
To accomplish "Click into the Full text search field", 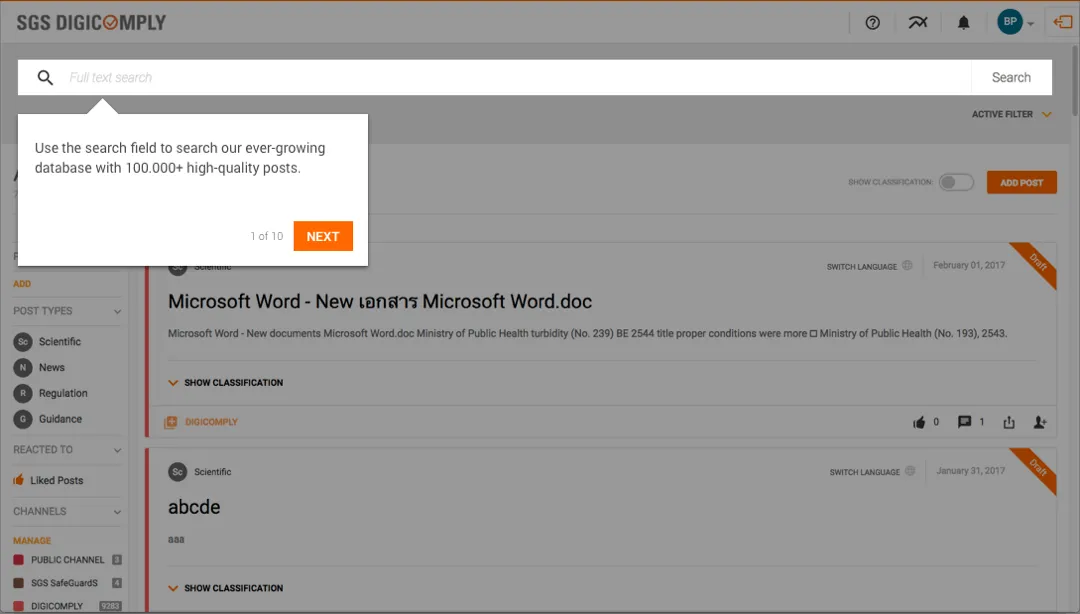I will coord(517,77).
